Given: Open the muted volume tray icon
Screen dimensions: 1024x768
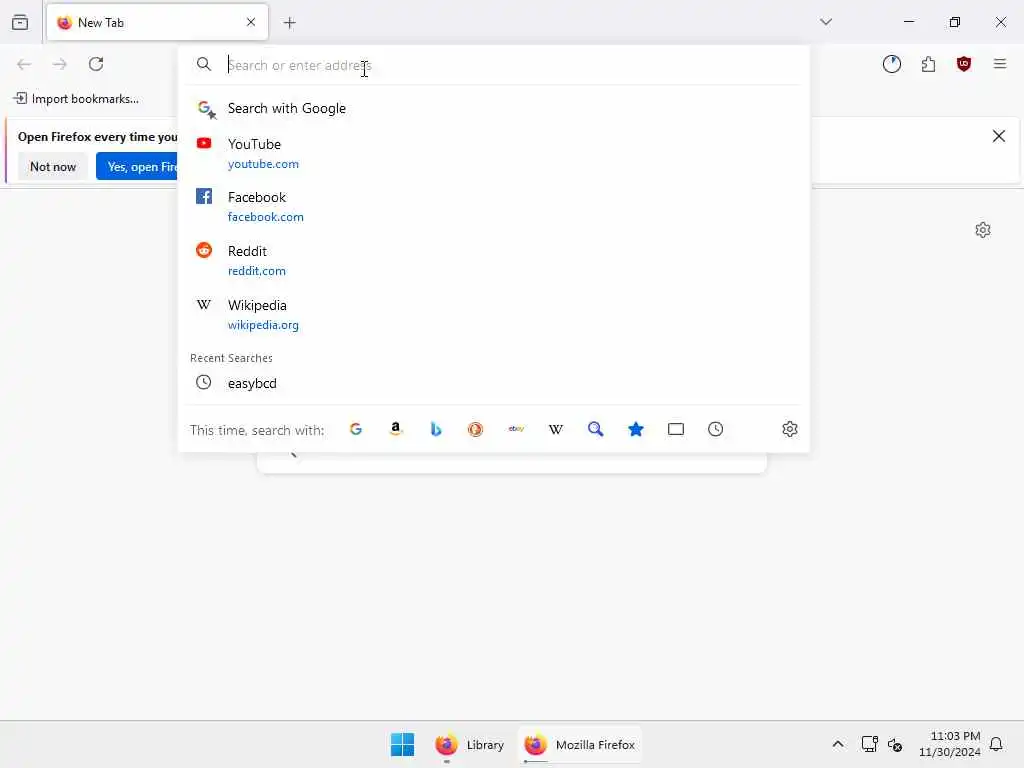Looking at the screenshot, I should (895, 744).
